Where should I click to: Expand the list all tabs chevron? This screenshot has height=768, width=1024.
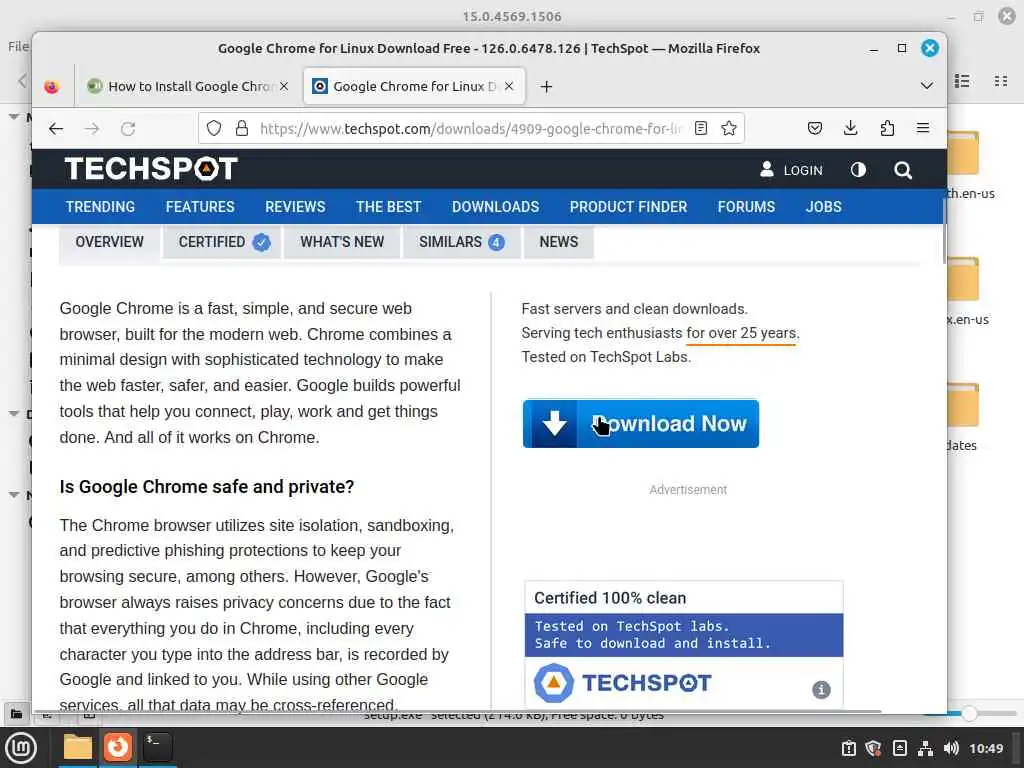927,86
